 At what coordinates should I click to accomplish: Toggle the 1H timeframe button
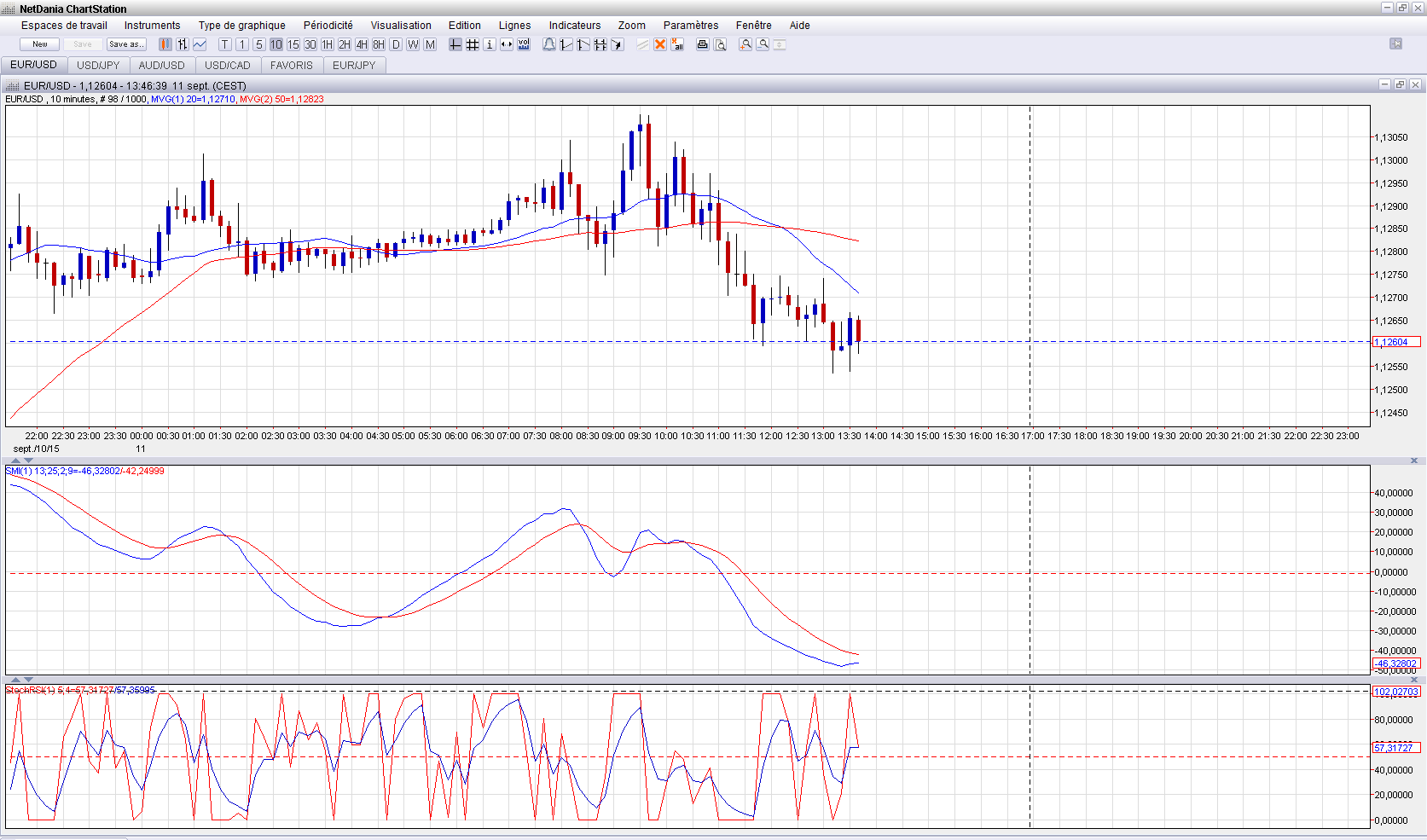tap(328, 44)
